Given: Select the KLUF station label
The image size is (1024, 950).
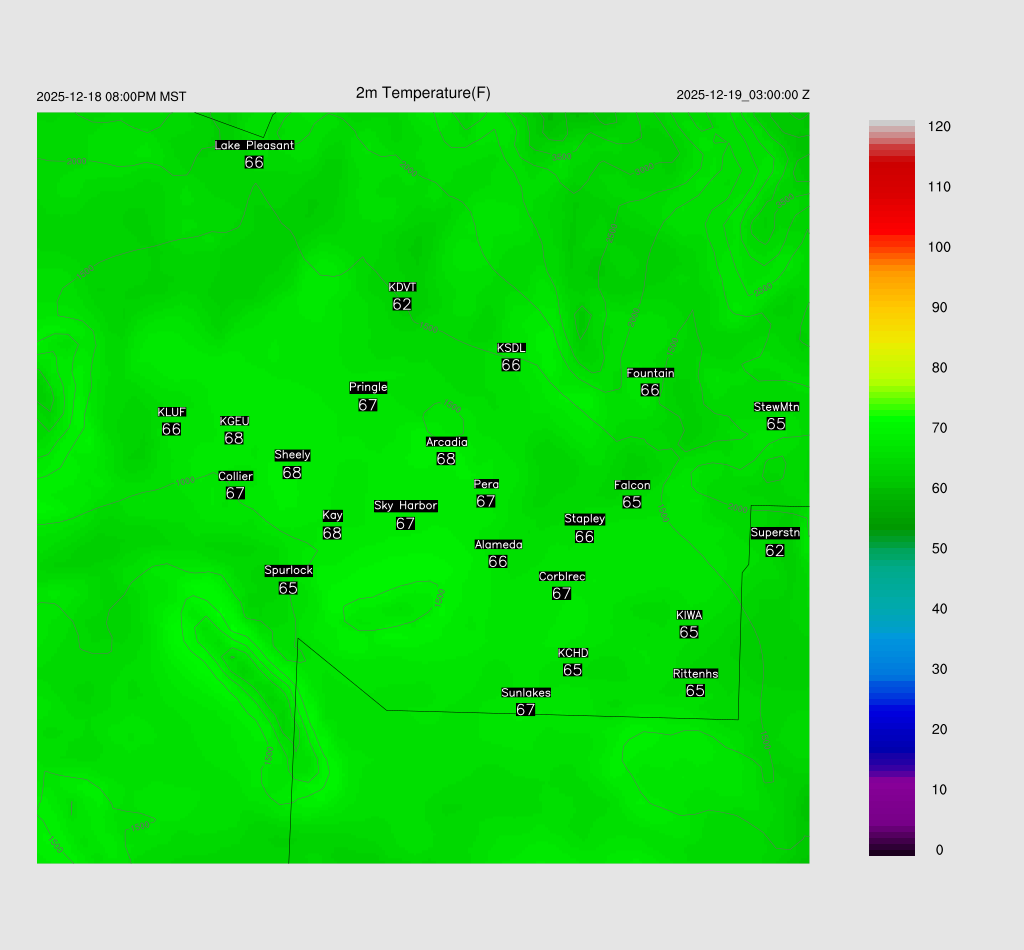Looking at the screenshot, I should [172, 412].
